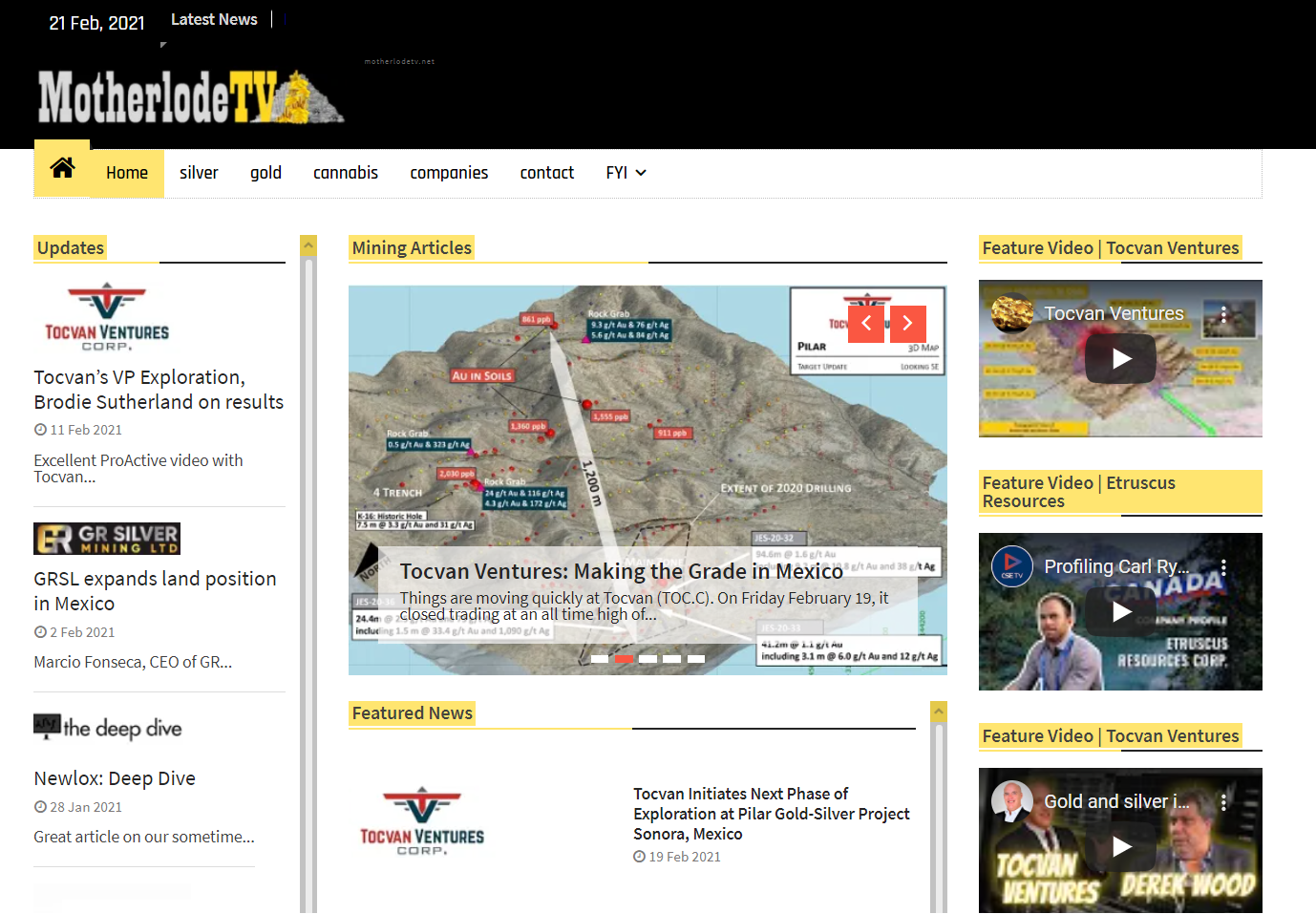Select first slider pagination dot
1316x914 pixels.
coord(600,659)
